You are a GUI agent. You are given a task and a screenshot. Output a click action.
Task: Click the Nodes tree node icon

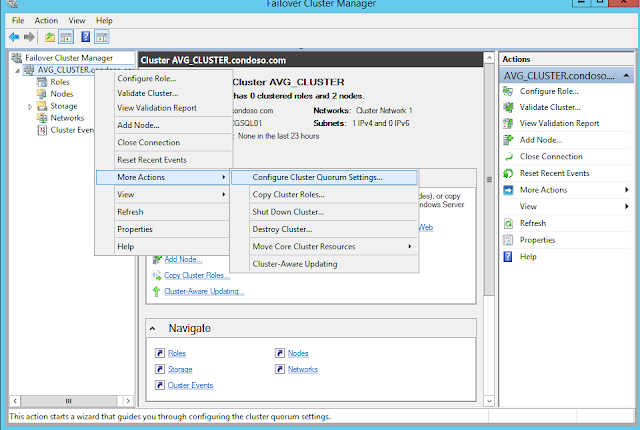point(42,94)
